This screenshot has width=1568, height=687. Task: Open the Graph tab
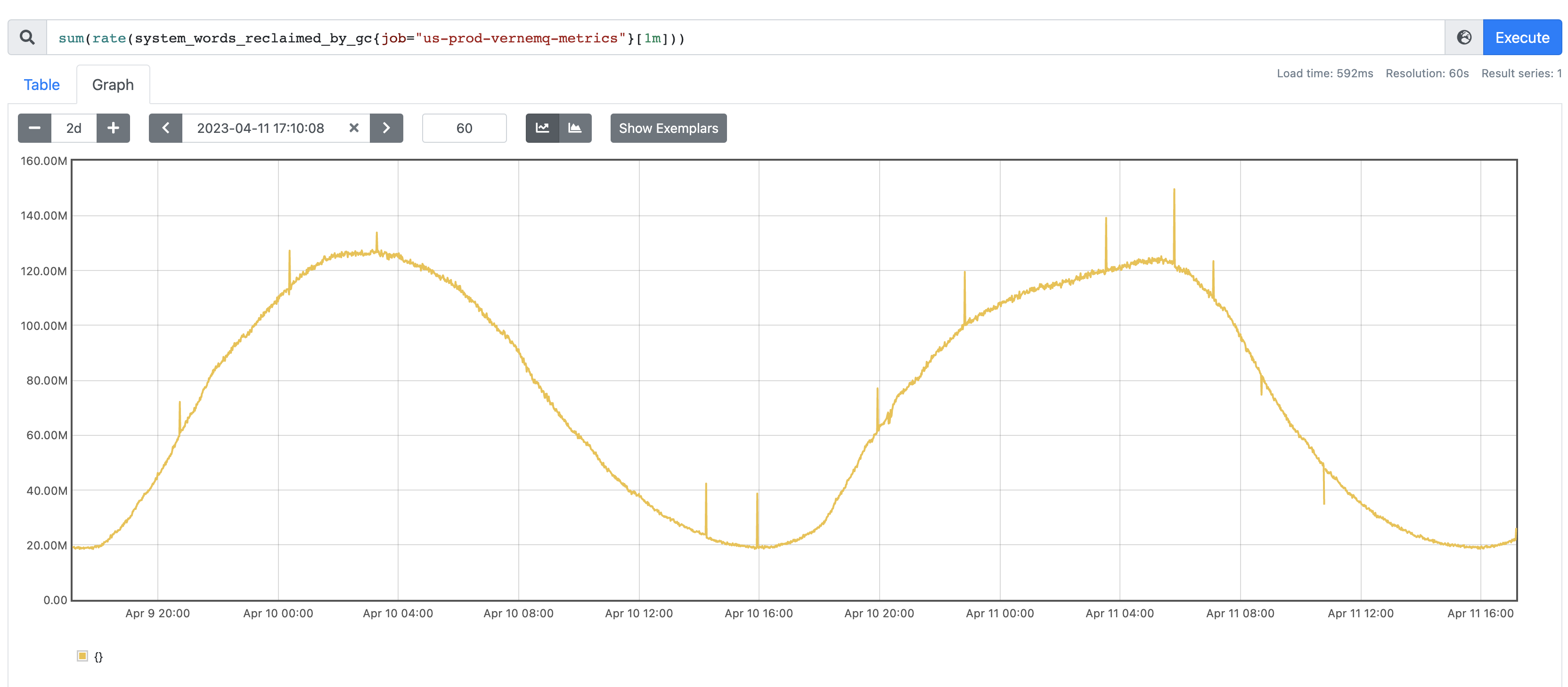click(x=113, y=84)
